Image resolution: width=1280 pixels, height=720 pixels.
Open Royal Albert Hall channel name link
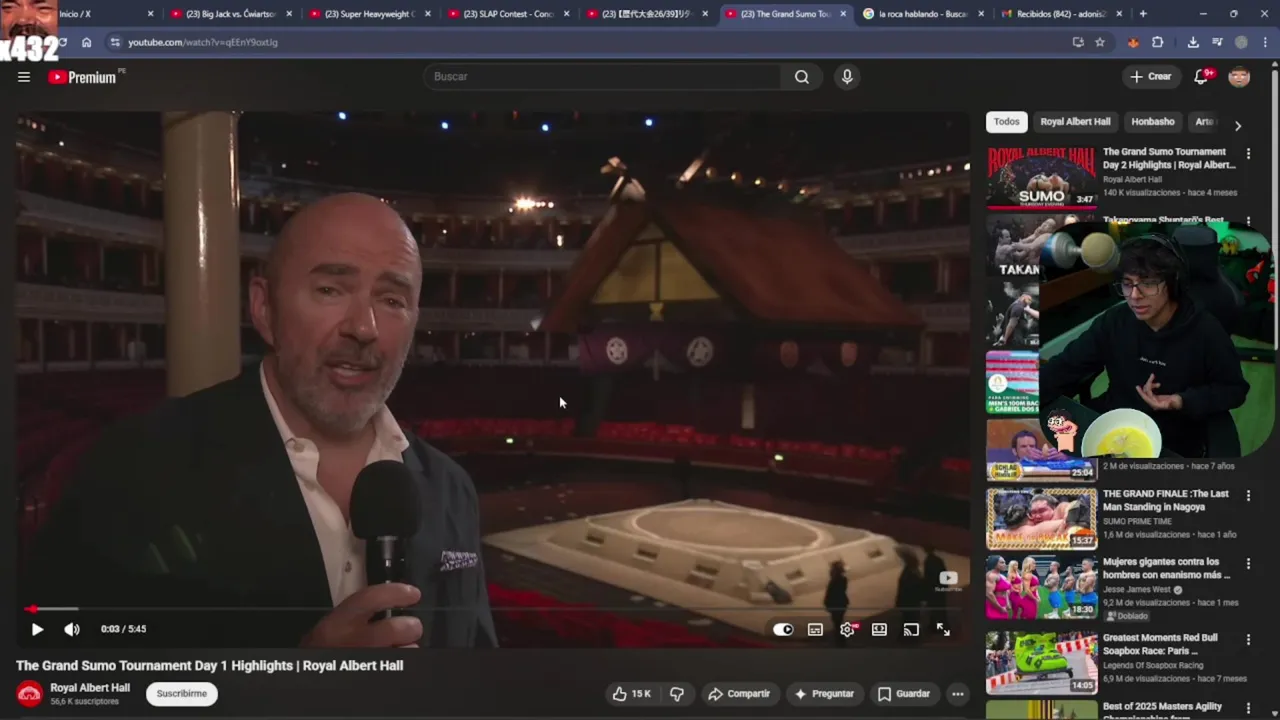coord(90,687)
